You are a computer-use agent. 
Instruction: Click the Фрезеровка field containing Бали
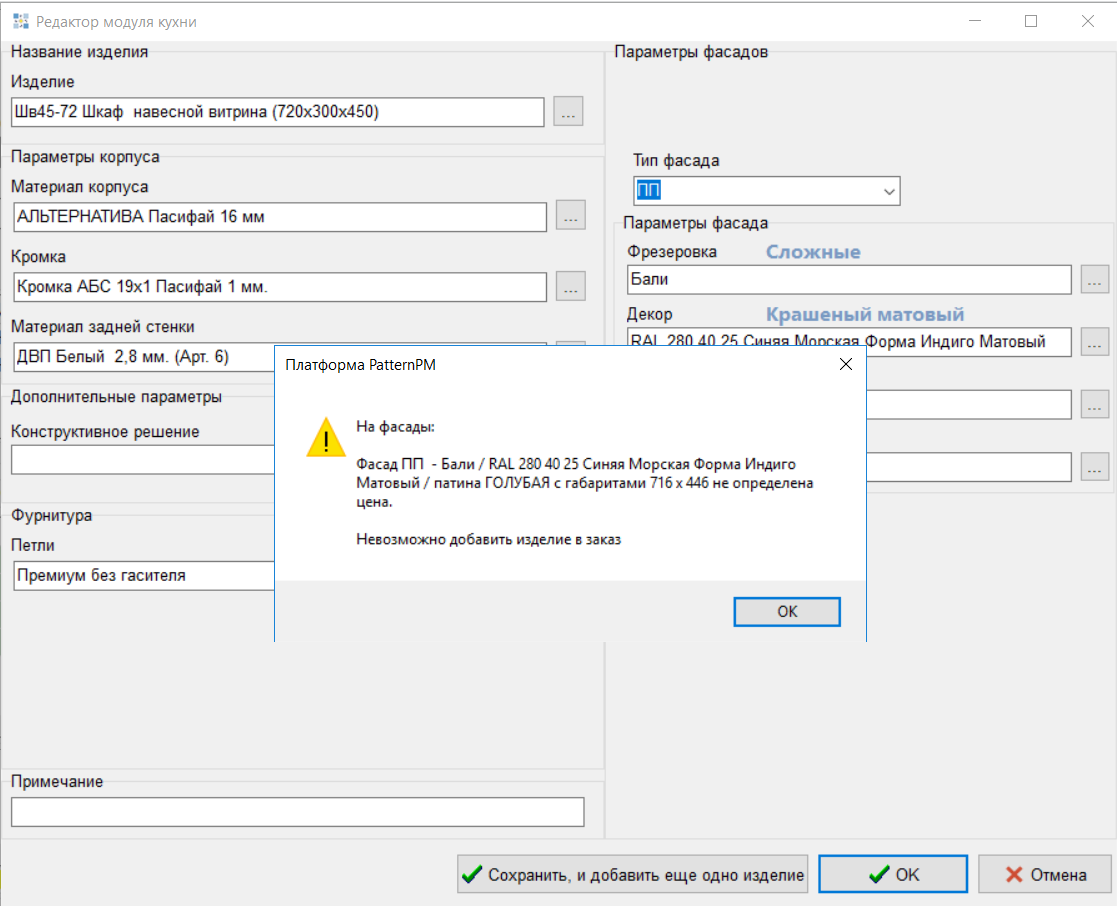[849, 280]
